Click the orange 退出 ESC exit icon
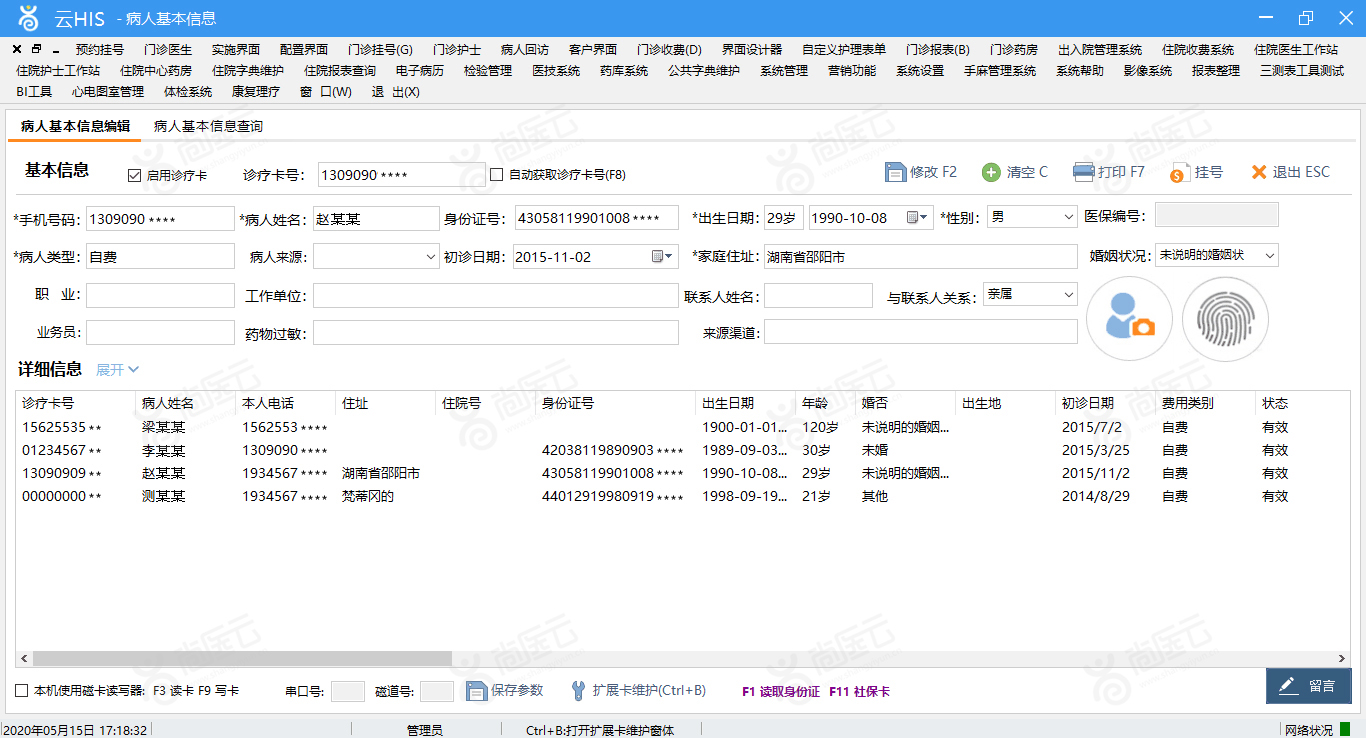1366x738 pixels. [x=1259, y=172]
